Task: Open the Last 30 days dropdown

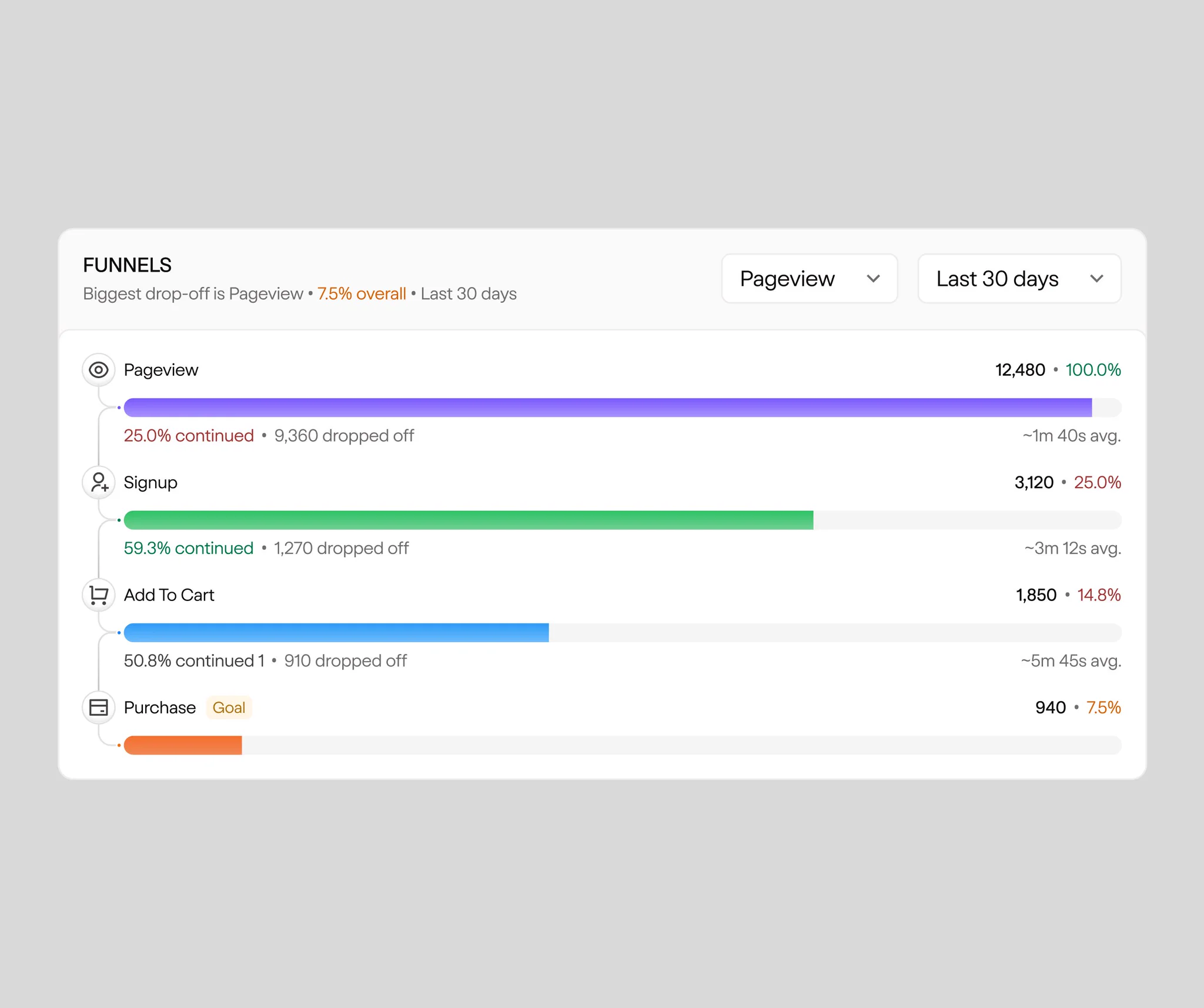Action: tap(1019, 279)
